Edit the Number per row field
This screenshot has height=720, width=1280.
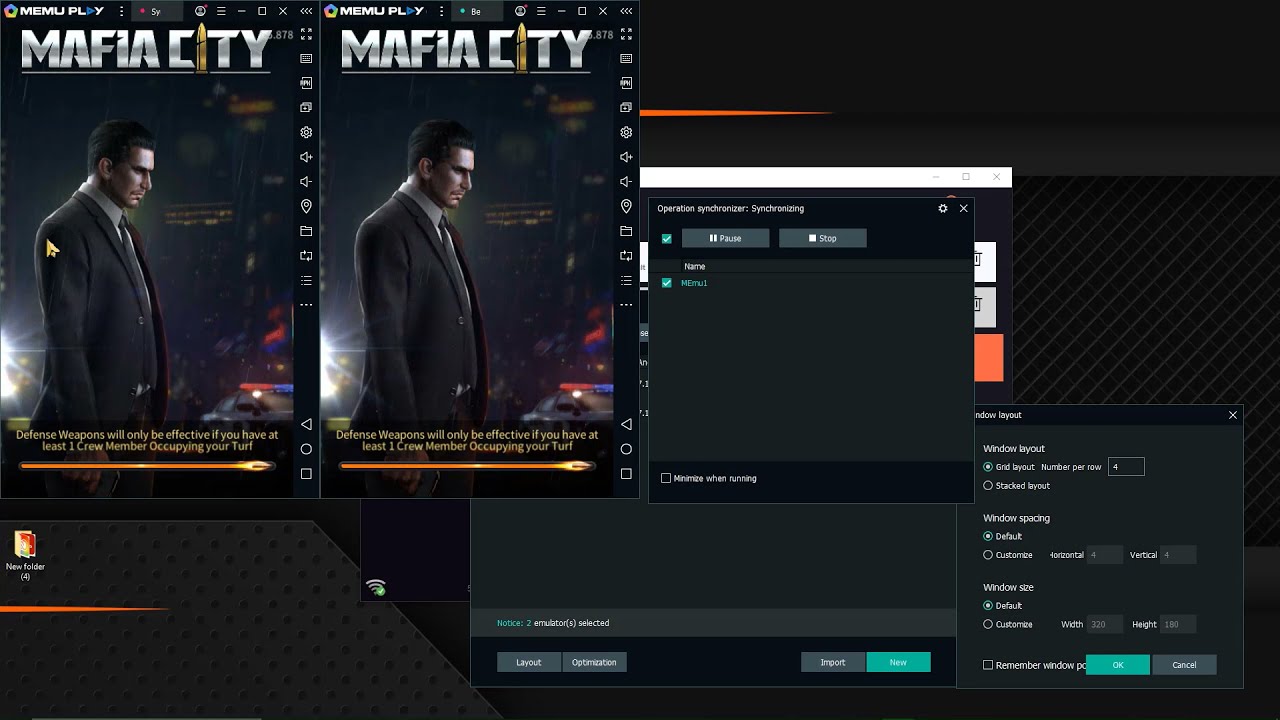[1126, 467]
